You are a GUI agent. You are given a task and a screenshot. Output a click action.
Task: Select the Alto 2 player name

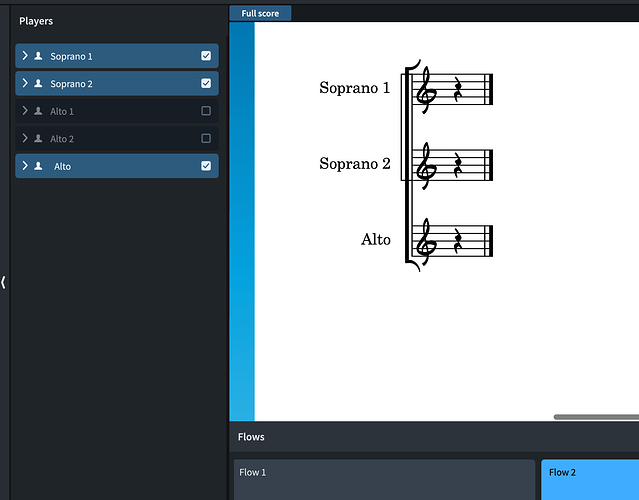tap(62, 139)
